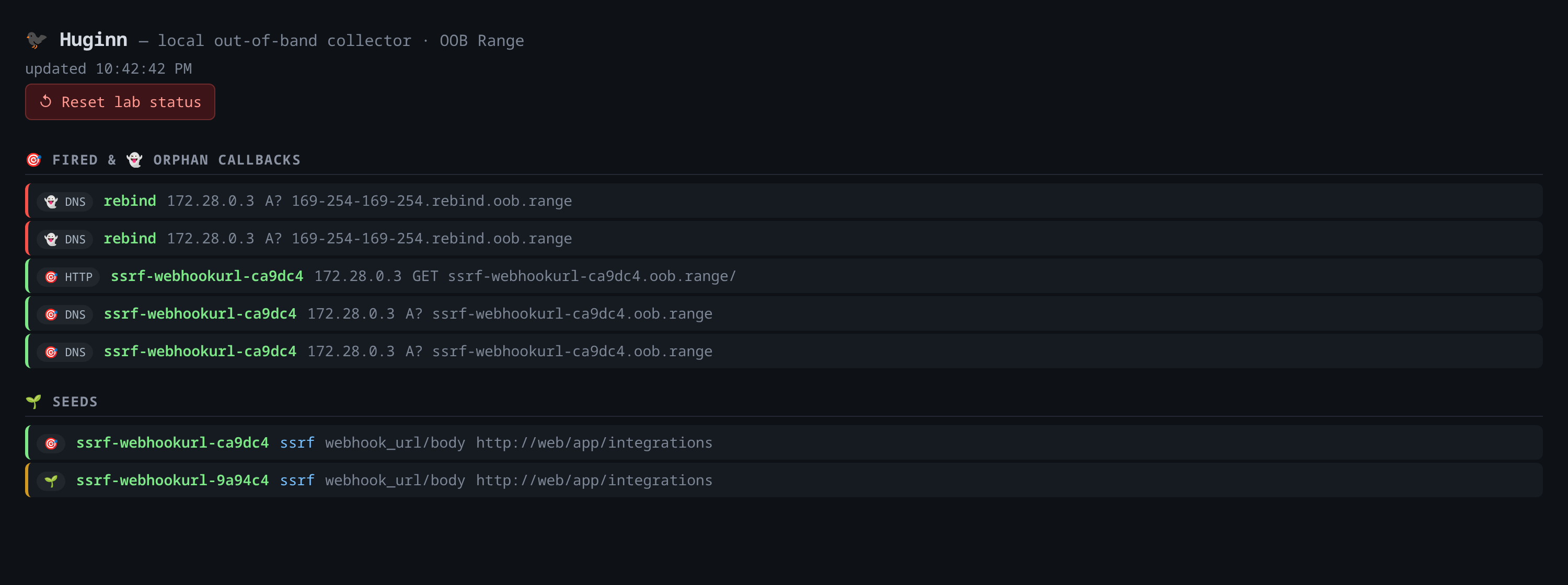The width and height of the screenshot is (1568, 585).
Task: Click the first rebind token label
Action: [x=130, y=201]
